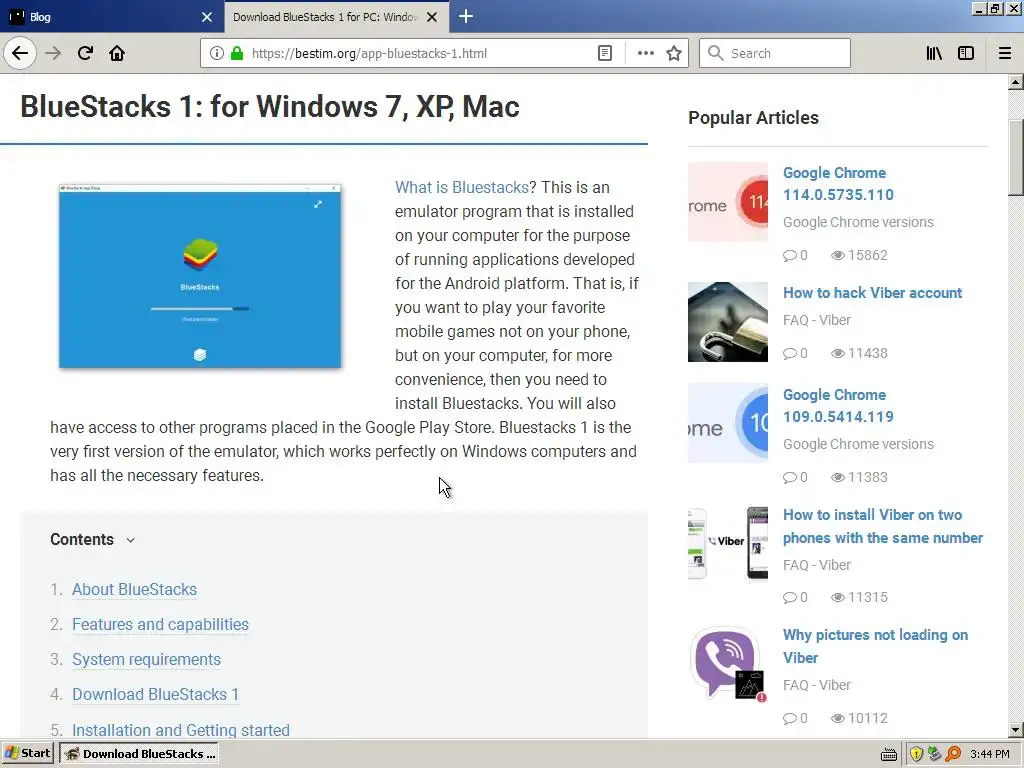The height and width of the screenshot is (768, 1024).
Task: Click the forward navigation arrow
Action: pos(53,53)
